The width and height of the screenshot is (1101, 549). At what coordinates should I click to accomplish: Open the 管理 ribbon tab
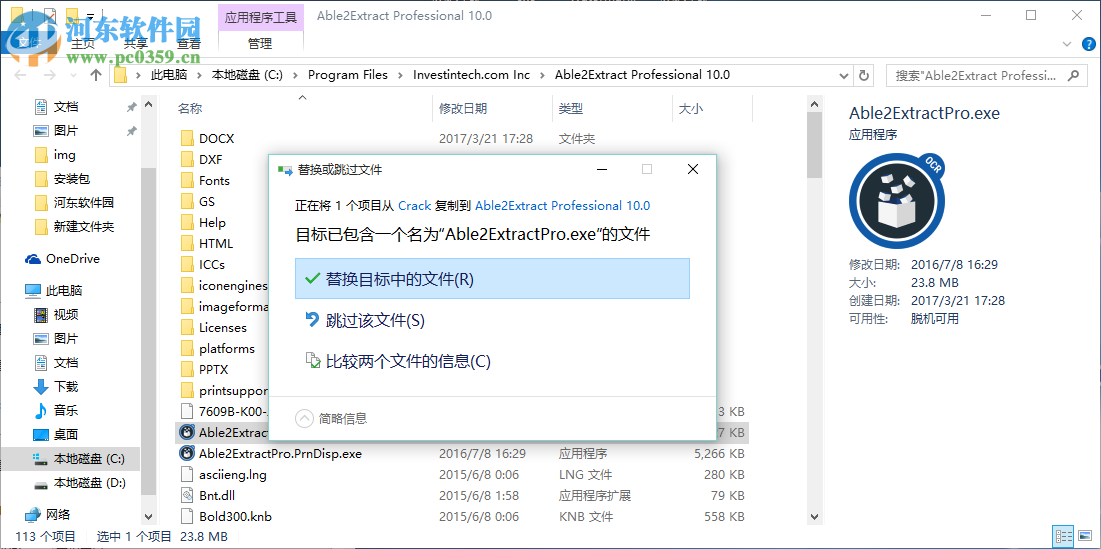260,44
